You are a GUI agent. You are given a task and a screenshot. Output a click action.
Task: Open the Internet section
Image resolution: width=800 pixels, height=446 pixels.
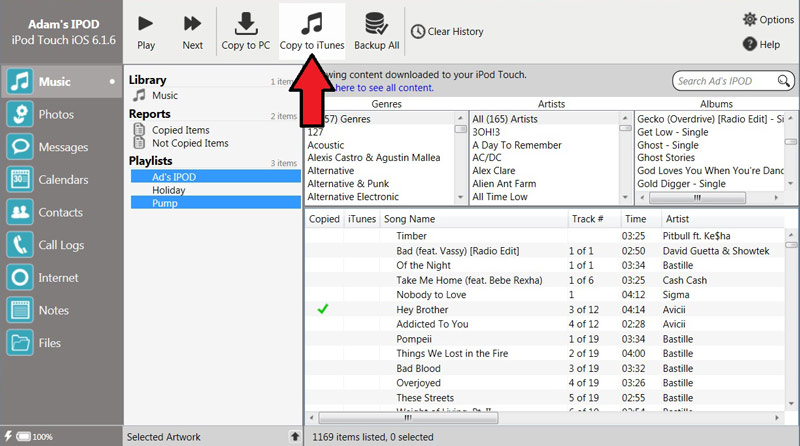[x=61, y=278]
